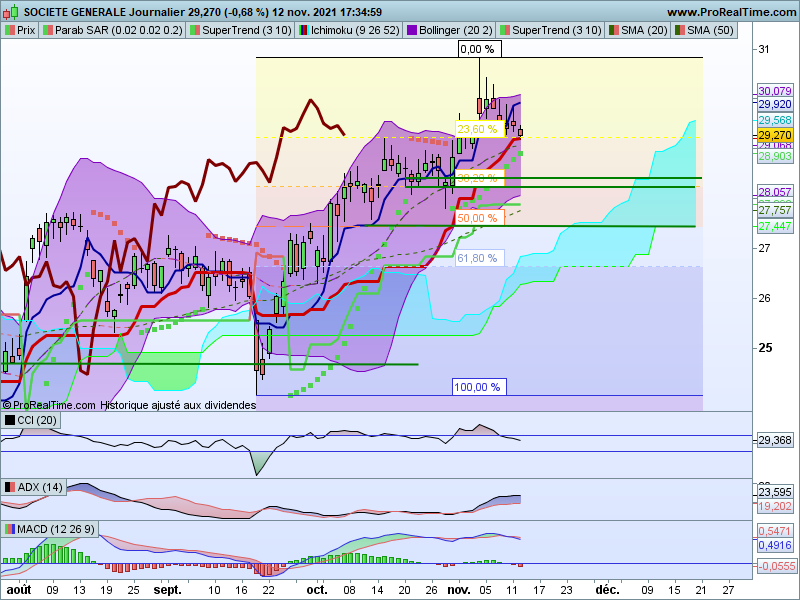Click the 27,447 price tag on the axis
Image resolution: width=800 pixels, height=600 pixels.
(x=774, y=226)
